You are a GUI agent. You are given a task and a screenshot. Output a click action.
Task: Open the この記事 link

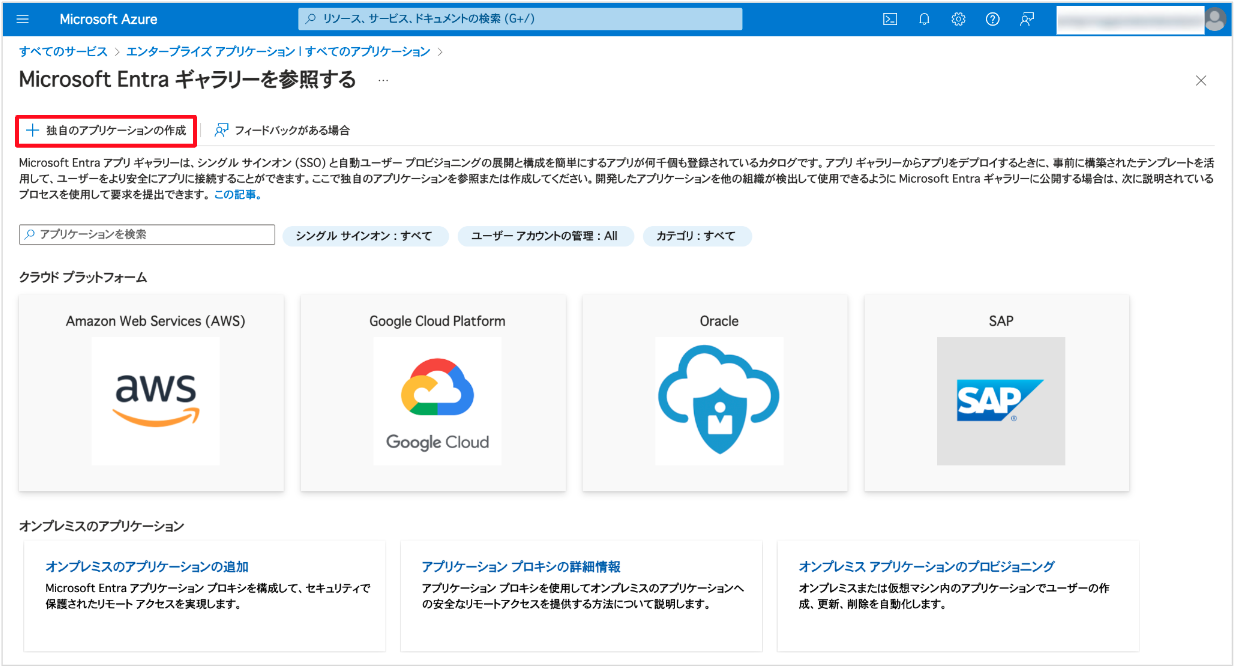pyautogui.click(x=238, y=195)
